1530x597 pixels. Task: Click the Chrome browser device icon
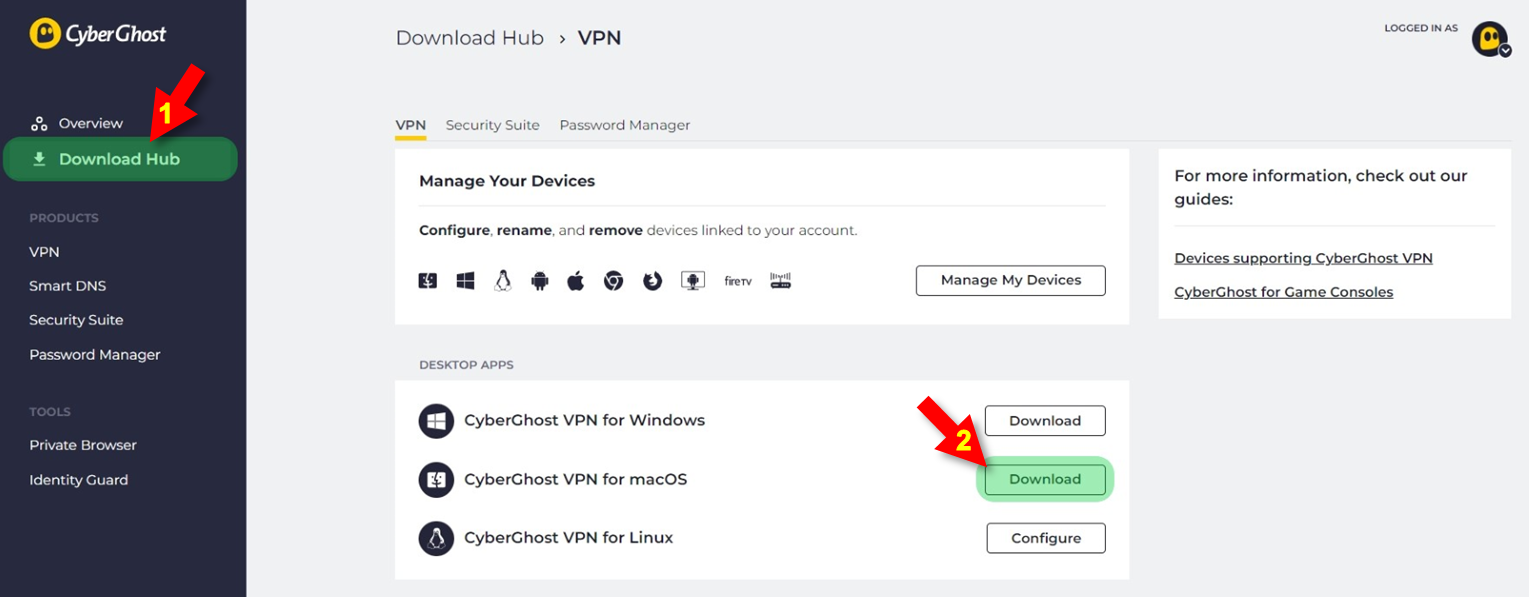coord(613,281)
